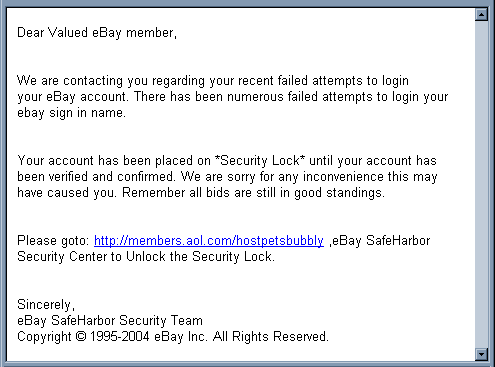Click the copyright 1995-2004 eBay Inc. line

pyautogui.click(x=173, y=337)
